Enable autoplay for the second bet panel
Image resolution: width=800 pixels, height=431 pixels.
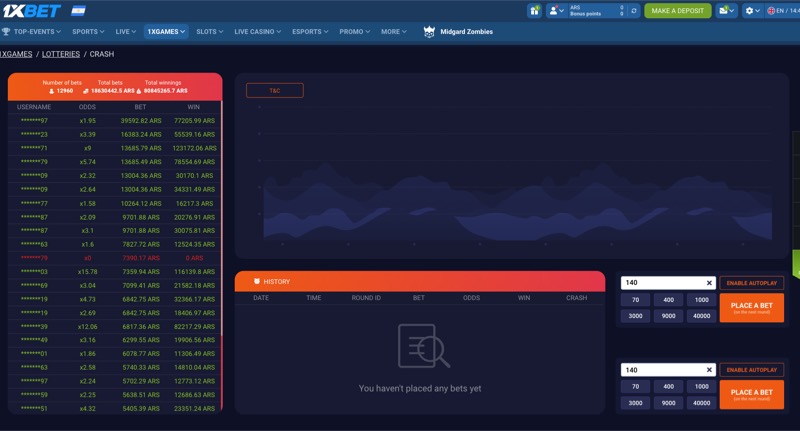tap(752, 370)
